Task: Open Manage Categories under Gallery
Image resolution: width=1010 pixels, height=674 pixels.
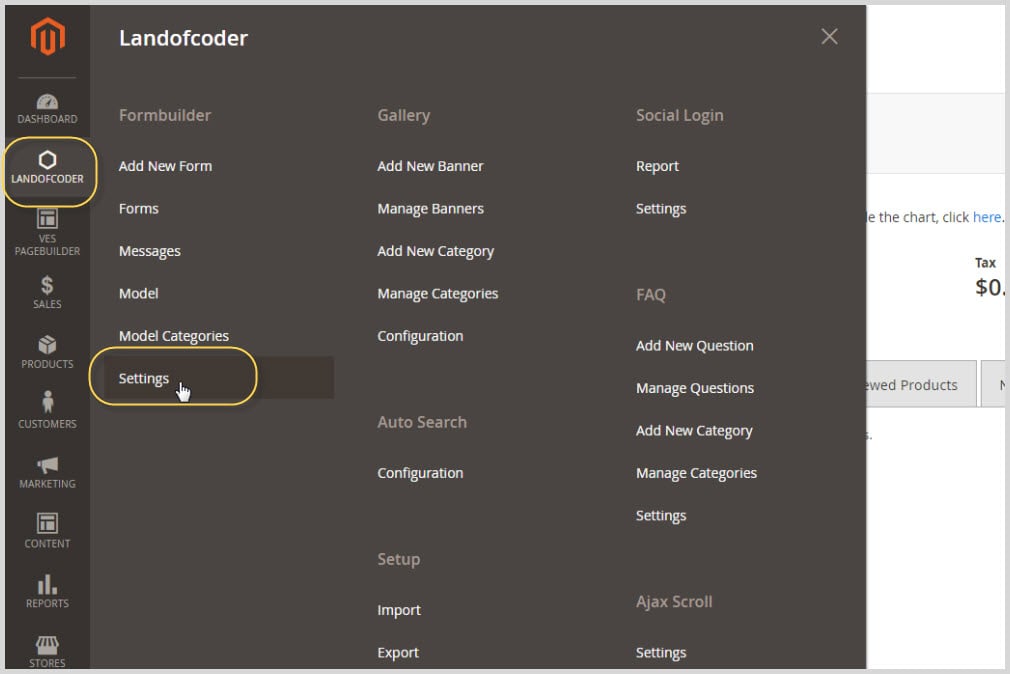Action: coord(438,293)
